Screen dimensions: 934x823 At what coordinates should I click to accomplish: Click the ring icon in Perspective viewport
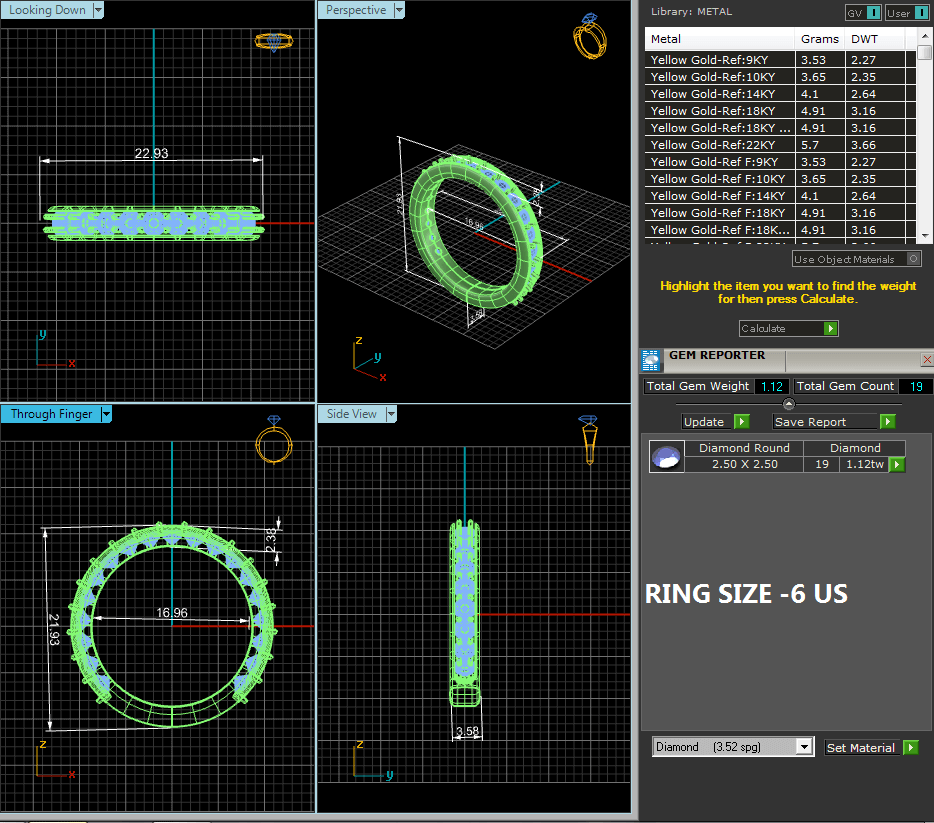coord(589,37)
